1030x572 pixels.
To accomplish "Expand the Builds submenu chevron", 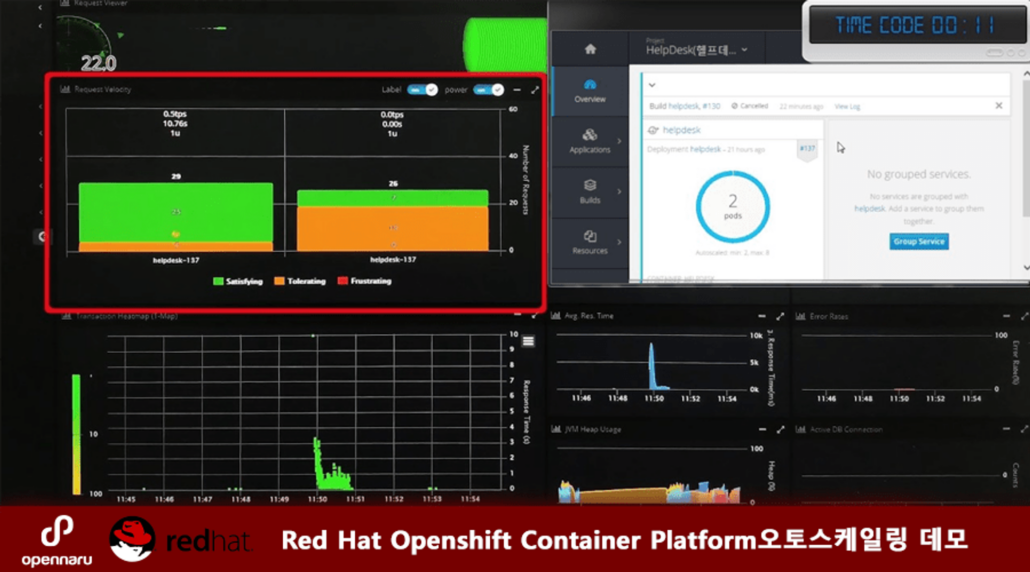I will pos(619,192).
